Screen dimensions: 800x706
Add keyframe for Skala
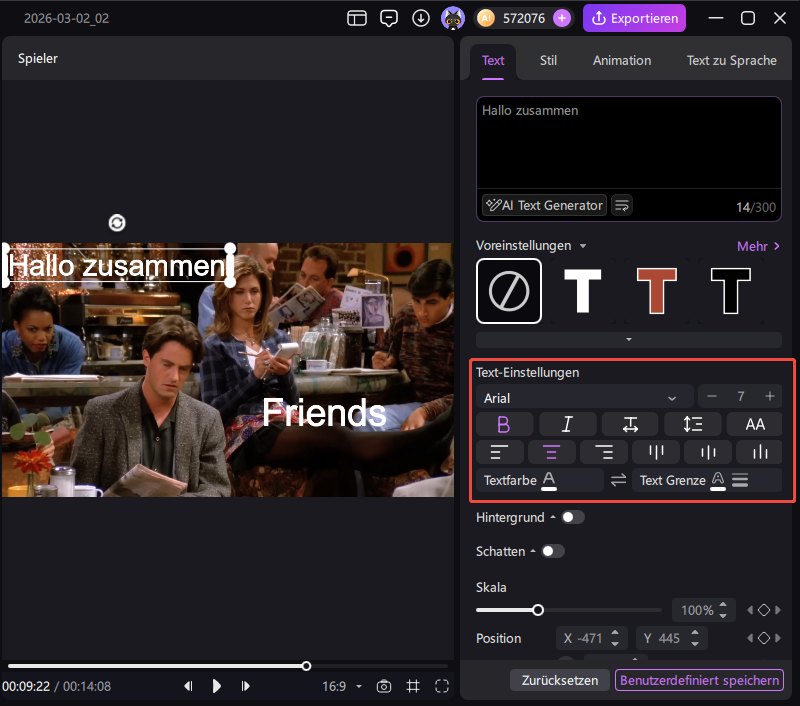763,610
